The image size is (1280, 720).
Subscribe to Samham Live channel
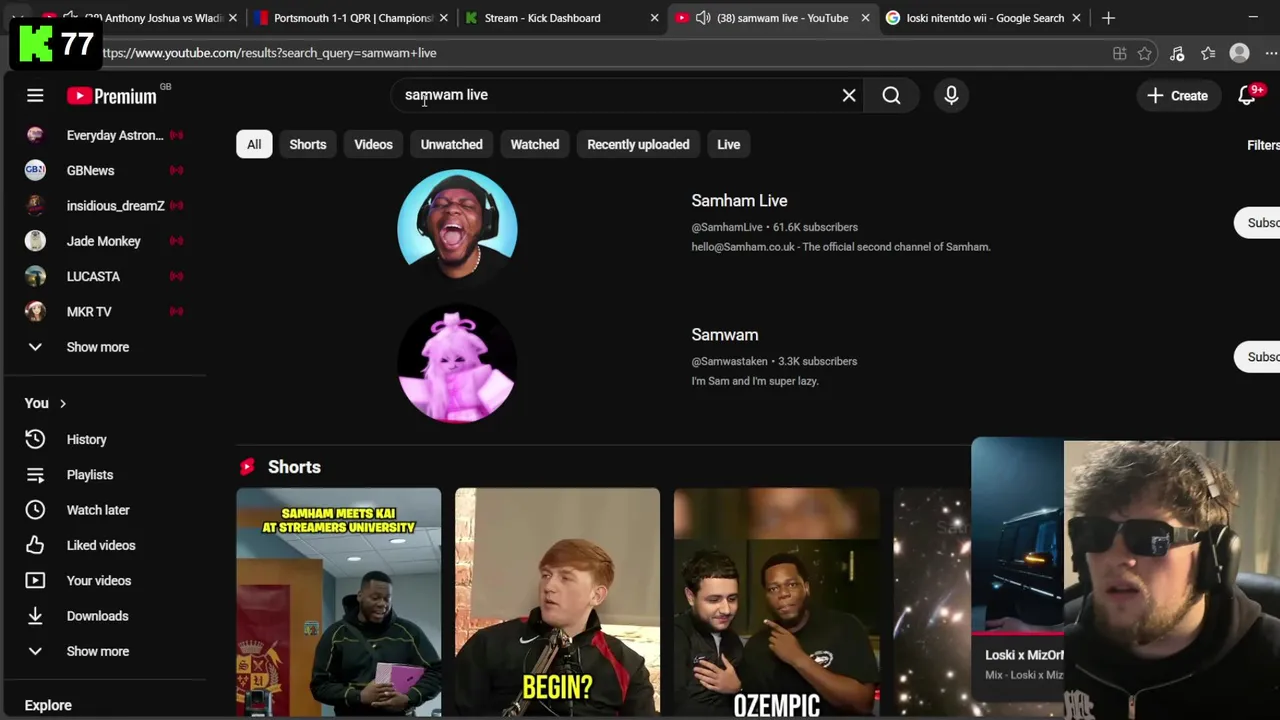(x=1258, y=223)
